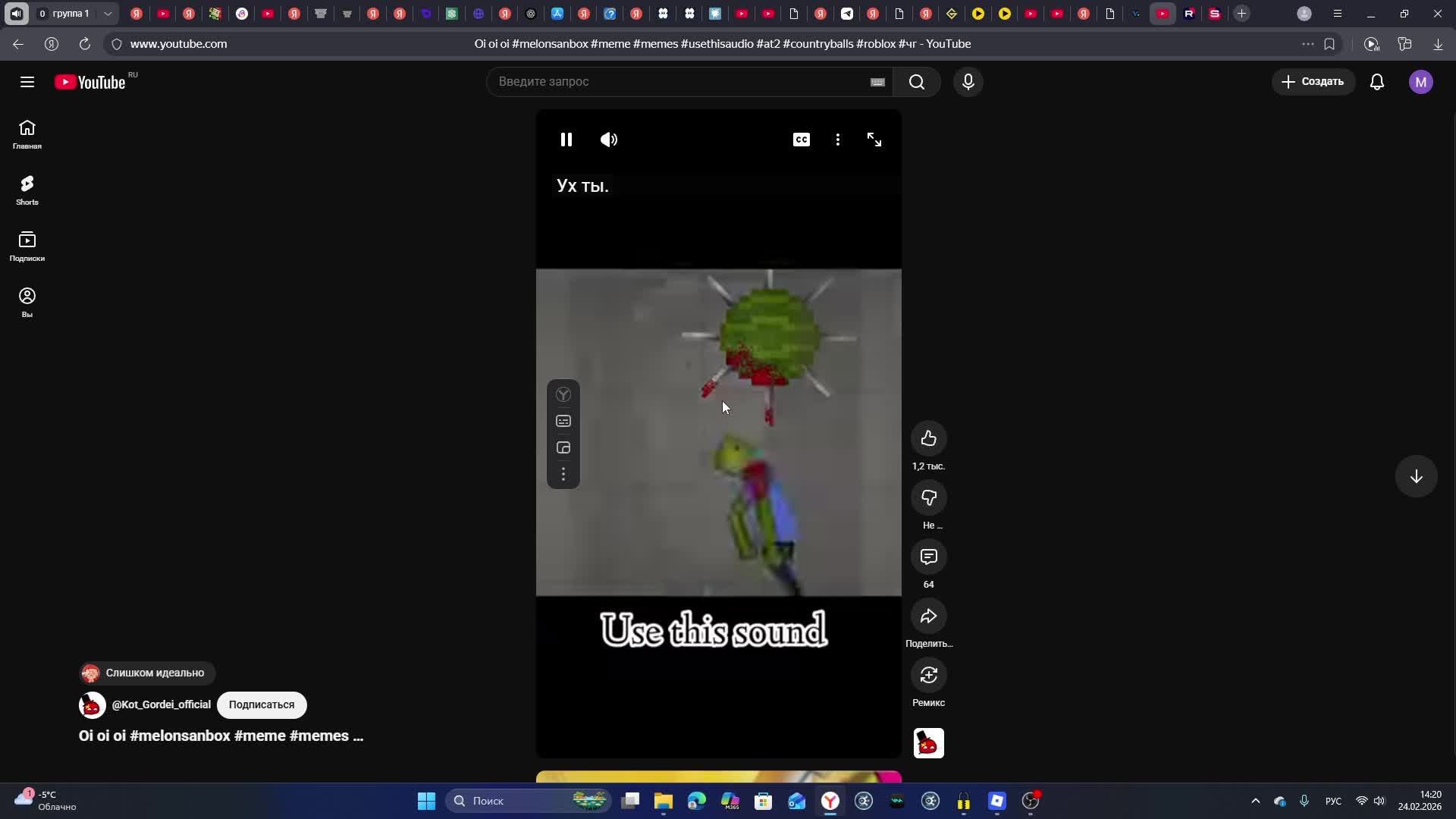
Task: Open the notifications bell
Action: (1377, 82)
